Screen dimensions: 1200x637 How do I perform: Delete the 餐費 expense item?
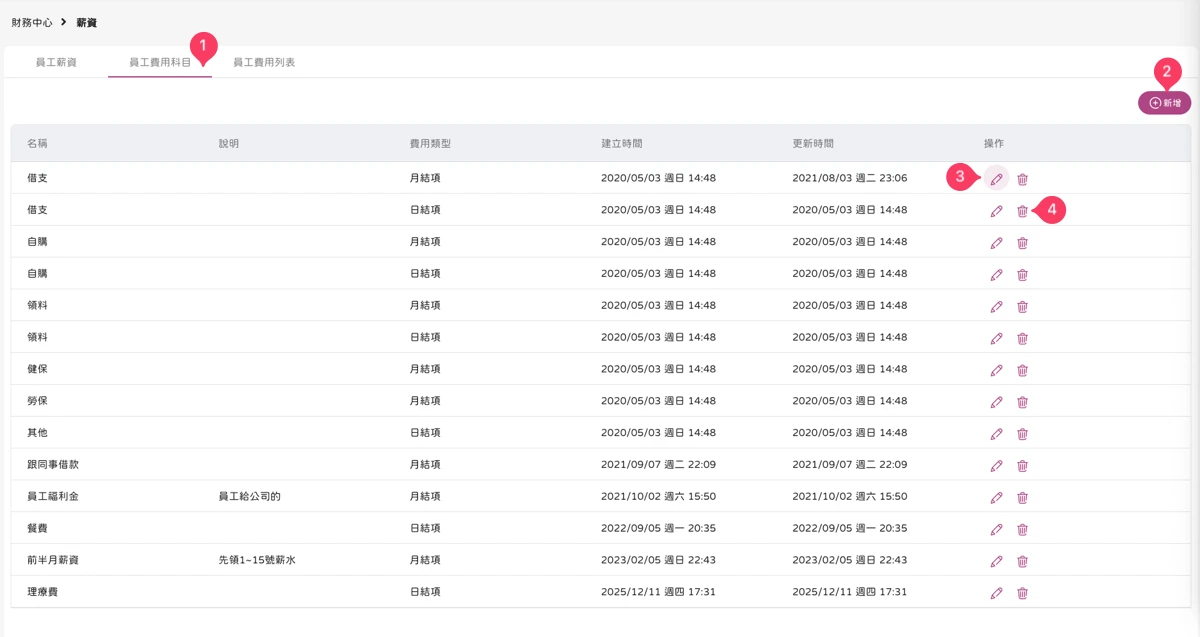[x=1022, y=529]
